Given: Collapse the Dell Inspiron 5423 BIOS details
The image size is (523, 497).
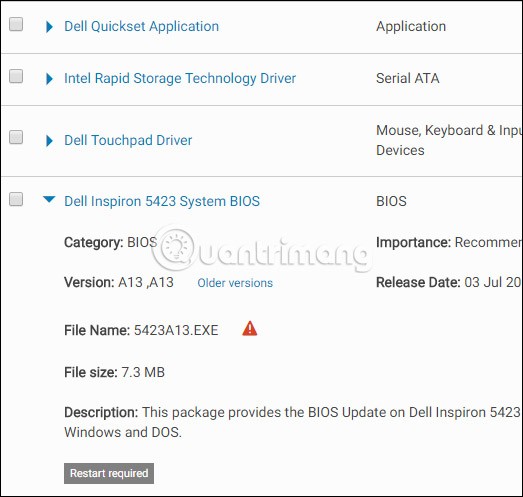Looking at the screenshot, I should 49,199.
